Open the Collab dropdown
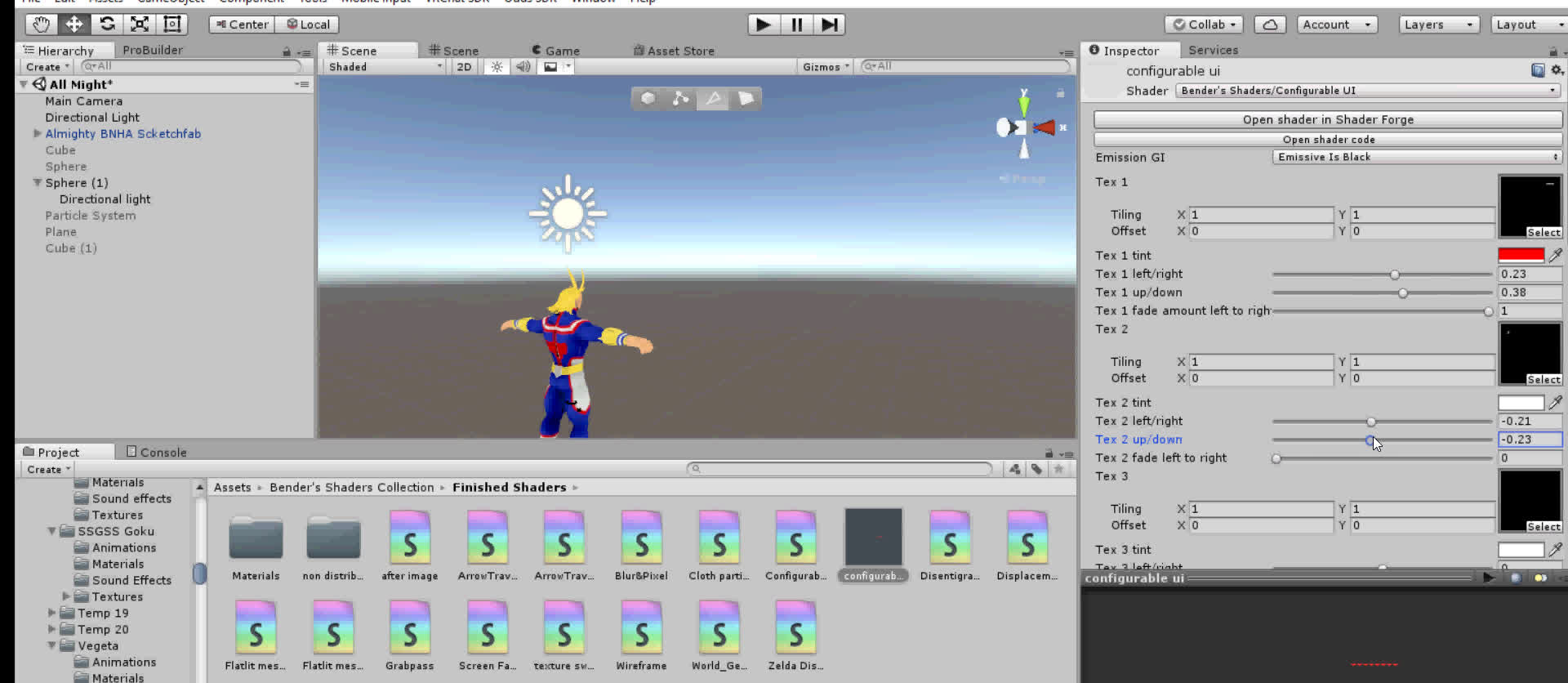Screen dimensions: 1568x683 [1205, 25]
